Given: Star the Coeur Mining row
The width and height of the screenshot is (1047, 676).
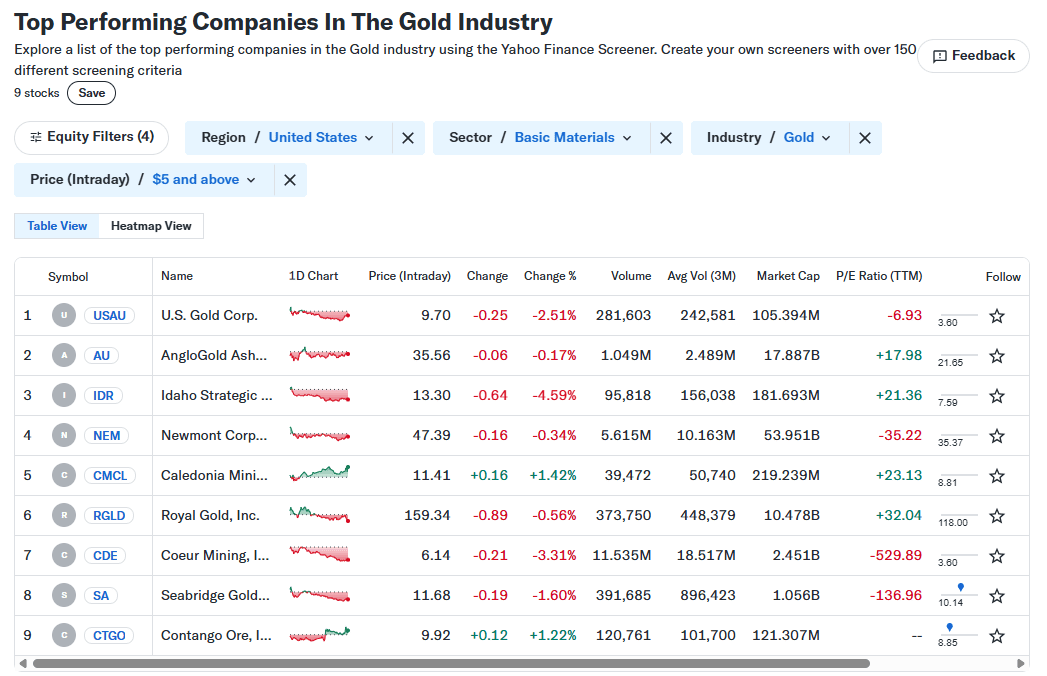Looking at the screenshot, I should (996, 556).
